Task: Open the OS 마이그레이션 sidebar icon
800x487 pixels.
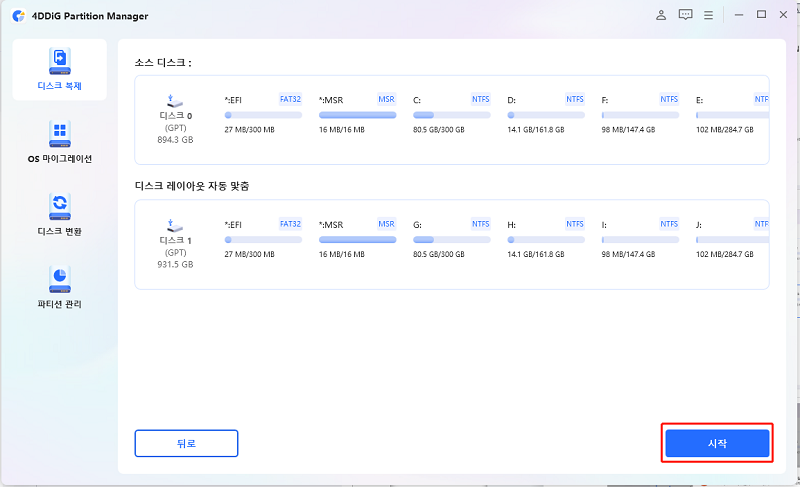Action: [x=60, y=134]
